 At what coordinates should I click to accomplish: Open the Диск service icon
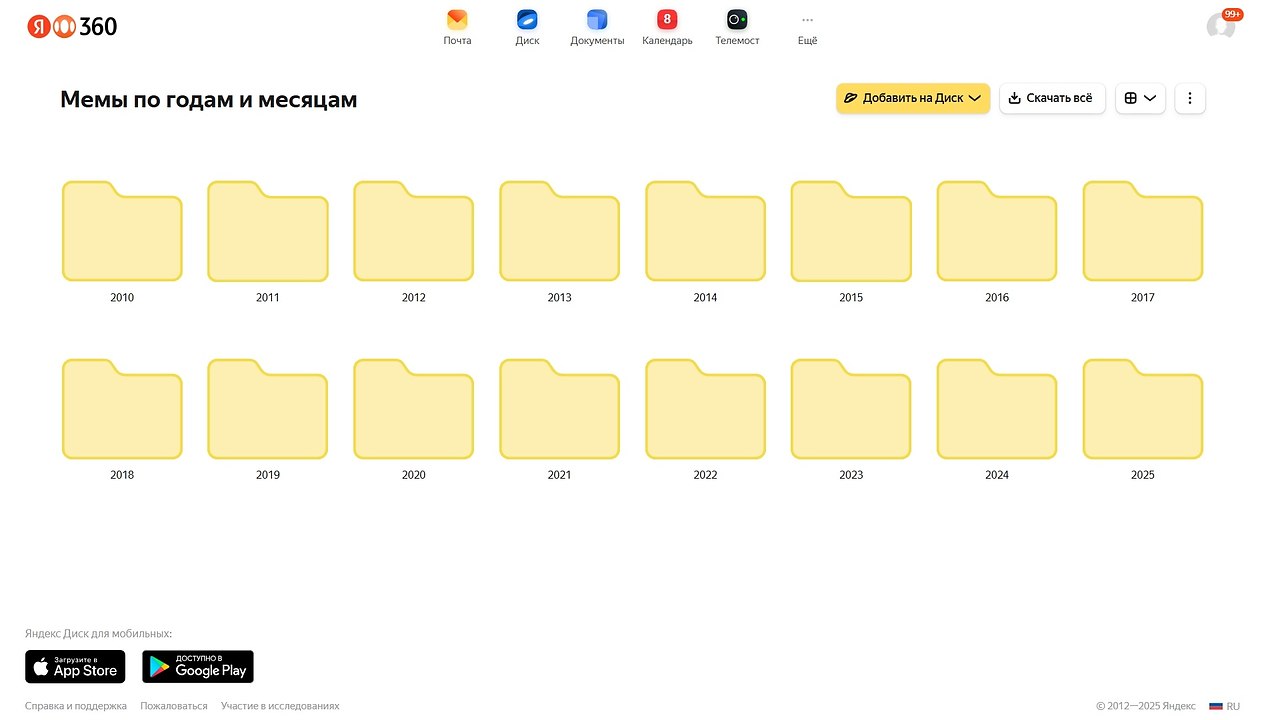click(x=527, y=20)
